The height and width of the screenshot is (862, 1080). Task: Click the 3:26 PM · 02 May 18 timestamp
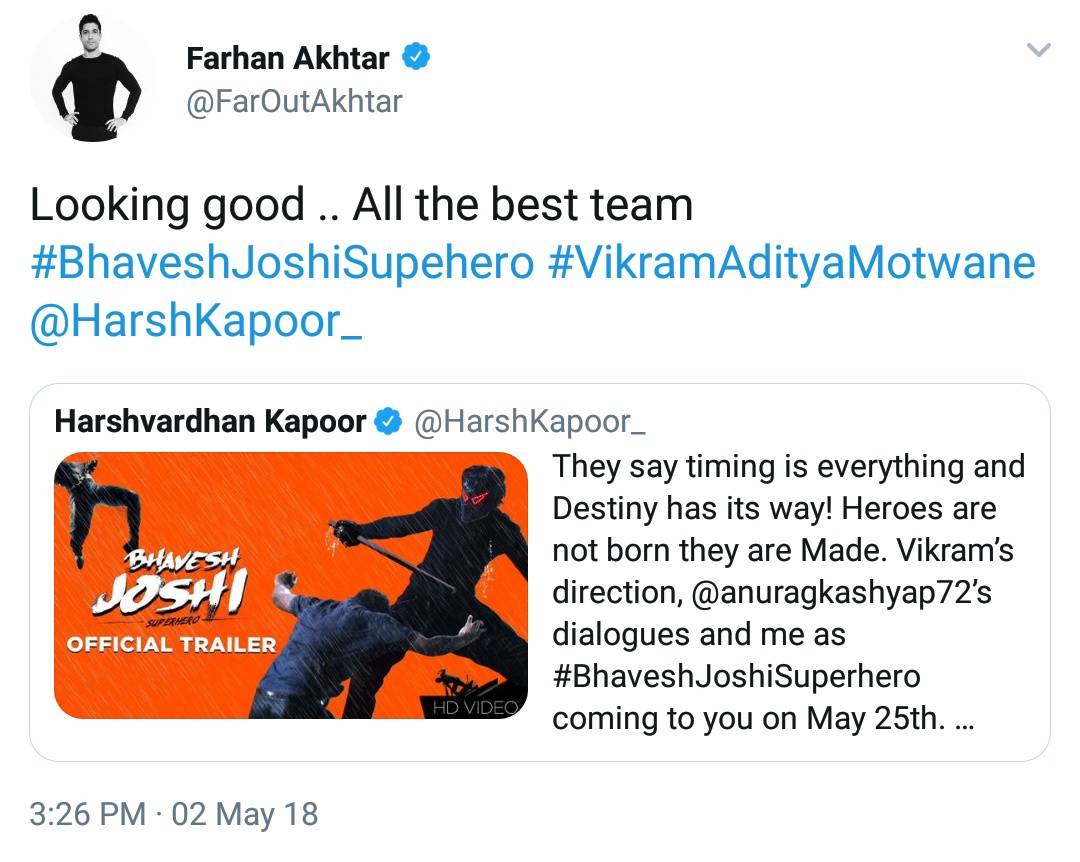click(174, 814)
